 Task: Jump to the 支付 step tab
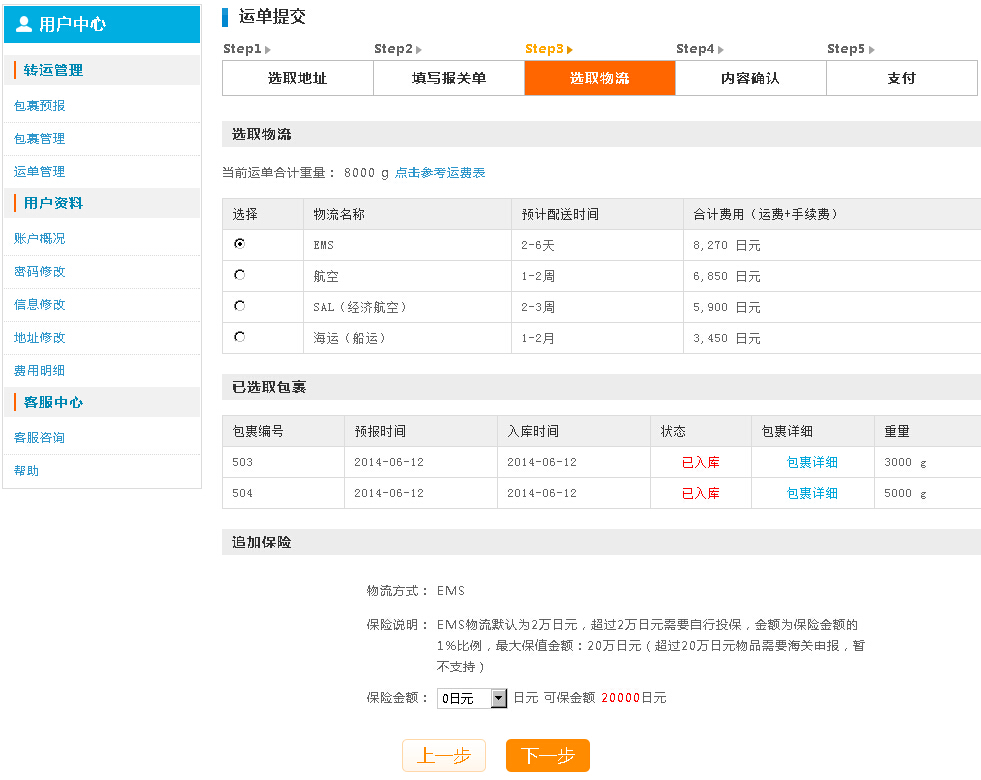(901, 78)
